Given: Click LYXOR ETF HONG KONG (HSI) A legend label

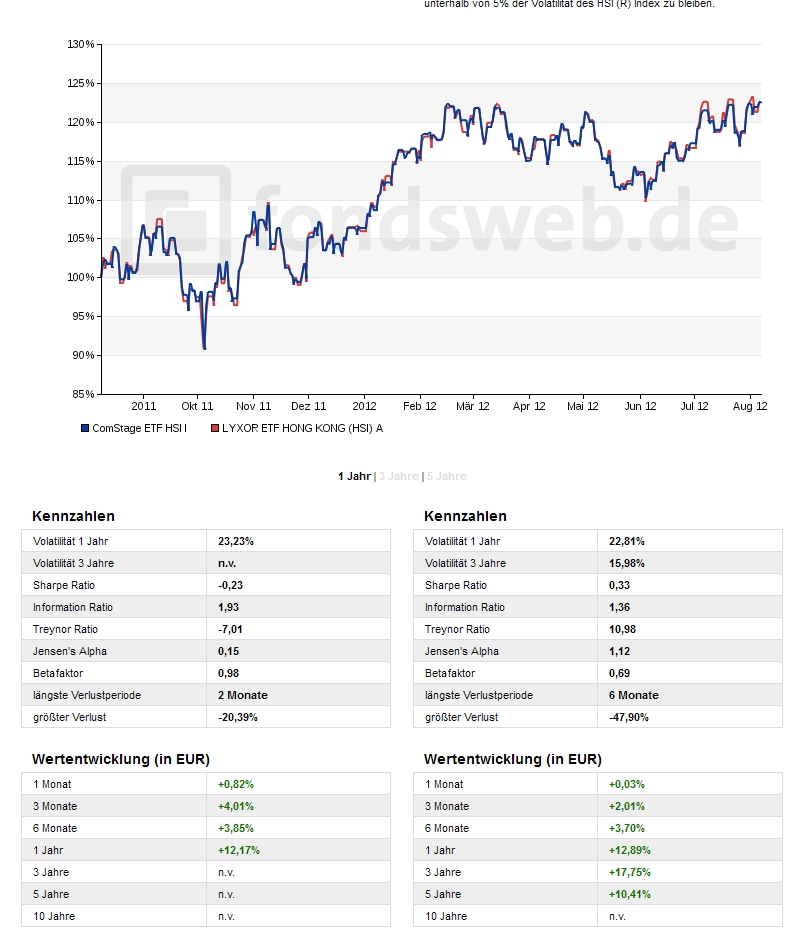Looking at the screenshot, I should pyautogui.click(x=301, y=428).
